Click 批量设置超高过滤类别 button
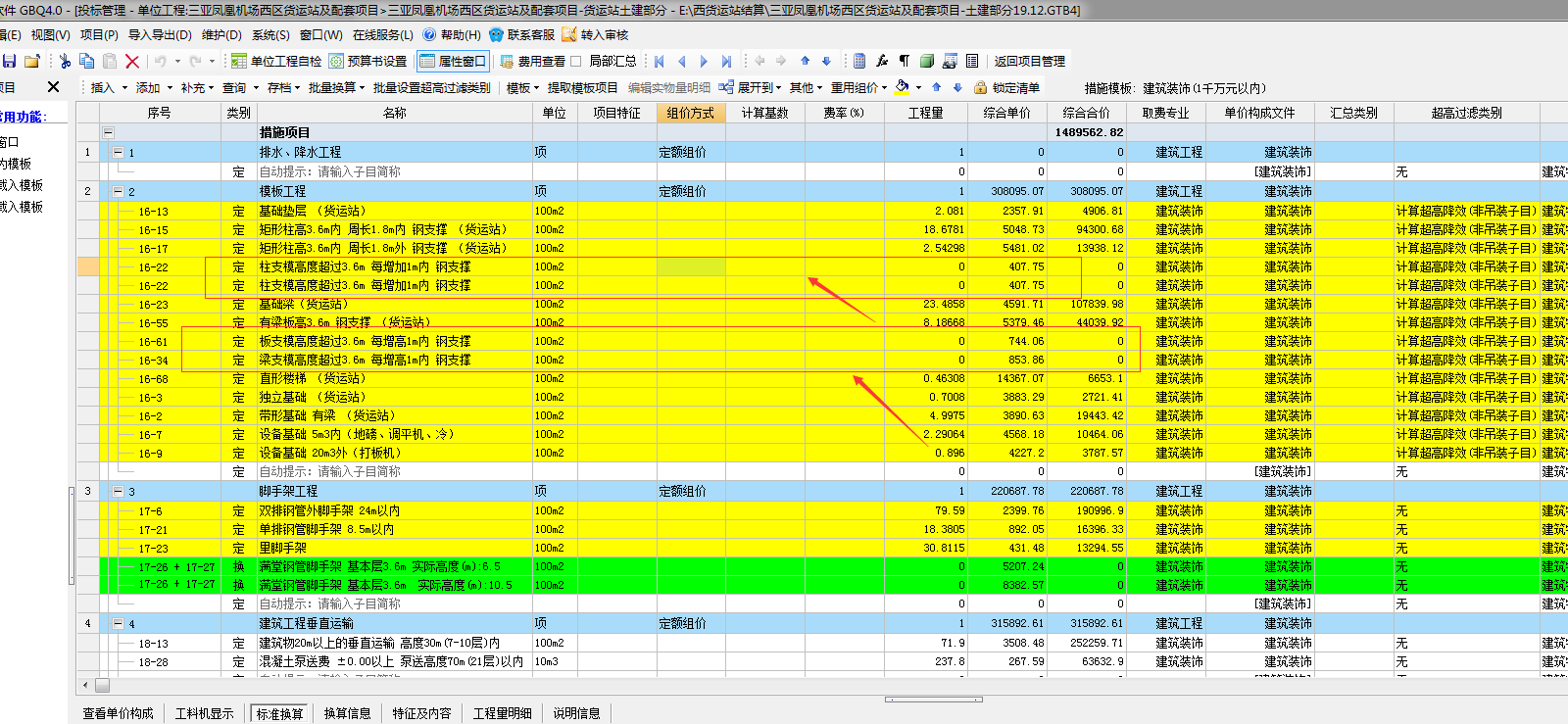The width and height of the screenshot is (1568, 724). 432,87
